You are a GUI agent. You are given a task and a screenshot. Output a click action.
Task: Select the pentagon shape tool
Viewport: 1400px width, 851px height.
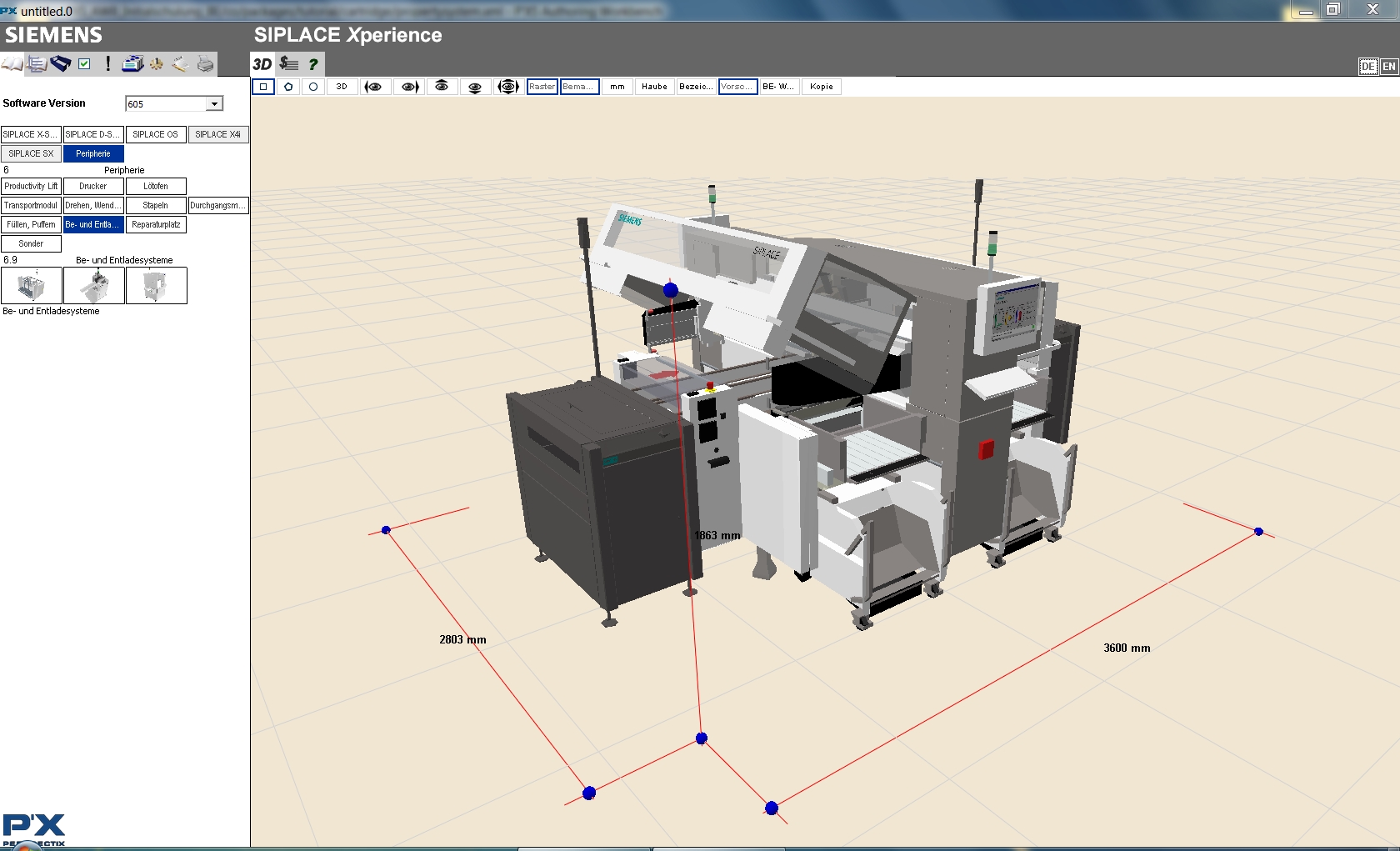coord(288,87)
